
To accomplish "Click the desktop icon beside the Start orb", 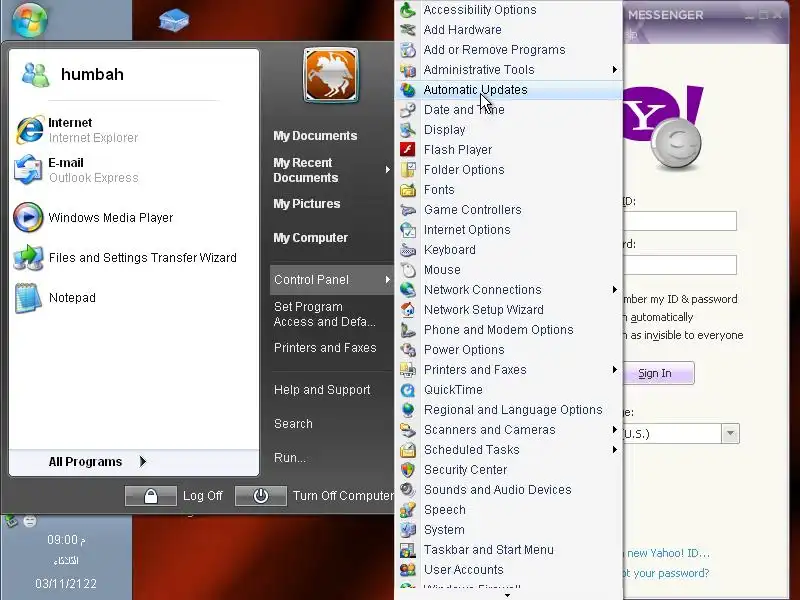I will [174, 20].
